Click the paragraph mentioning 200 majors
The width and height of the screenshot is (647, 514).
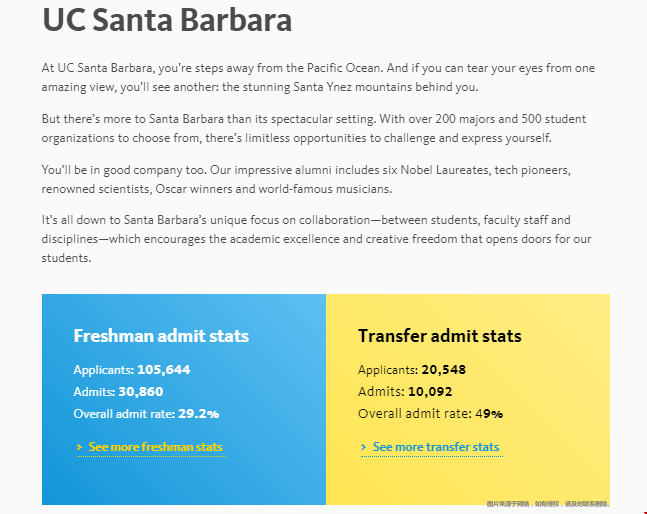(313, 128)
